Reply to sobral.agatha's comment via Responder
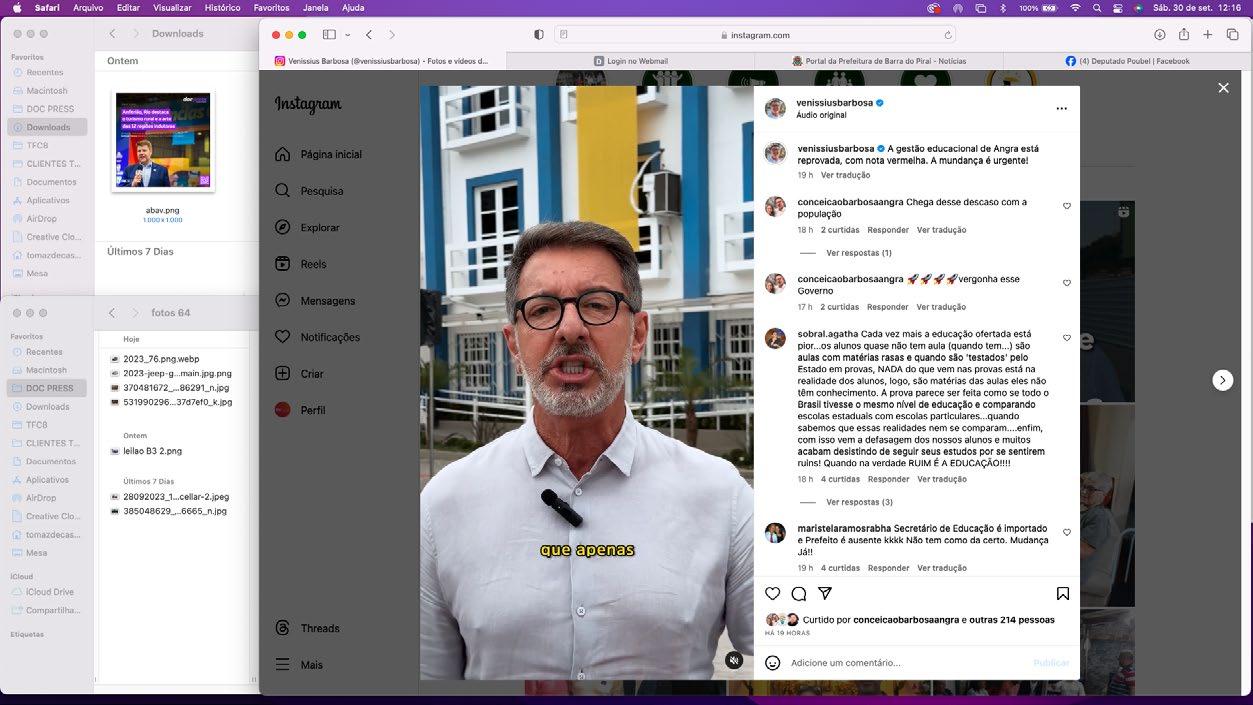The width and height of the screenshot is (1253, 705). point(888,480)
